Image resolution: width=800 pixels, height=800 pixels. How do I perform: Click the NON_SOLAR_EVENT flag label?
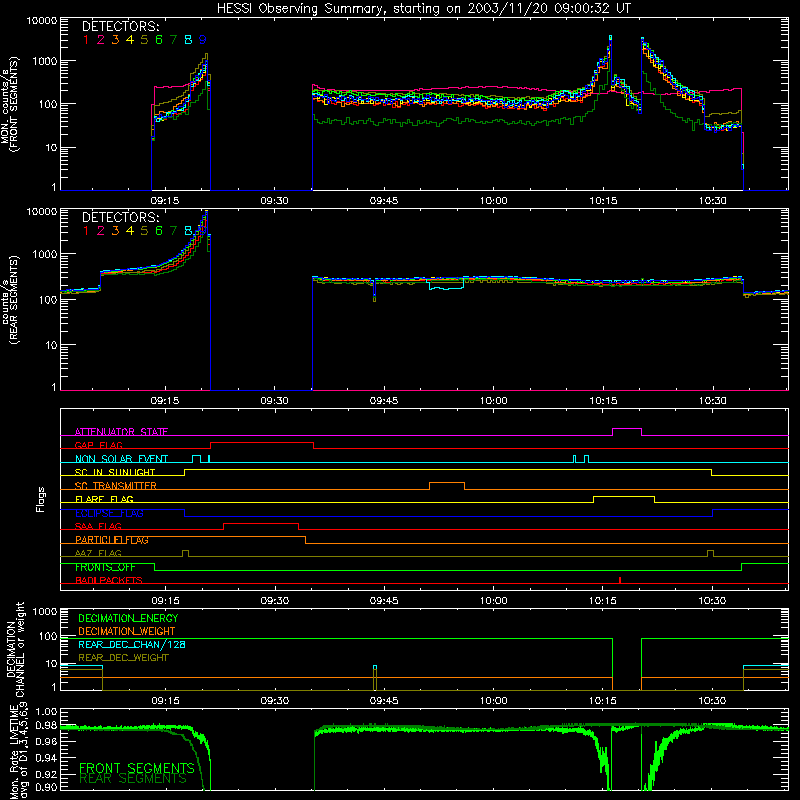tap(121, 459)
